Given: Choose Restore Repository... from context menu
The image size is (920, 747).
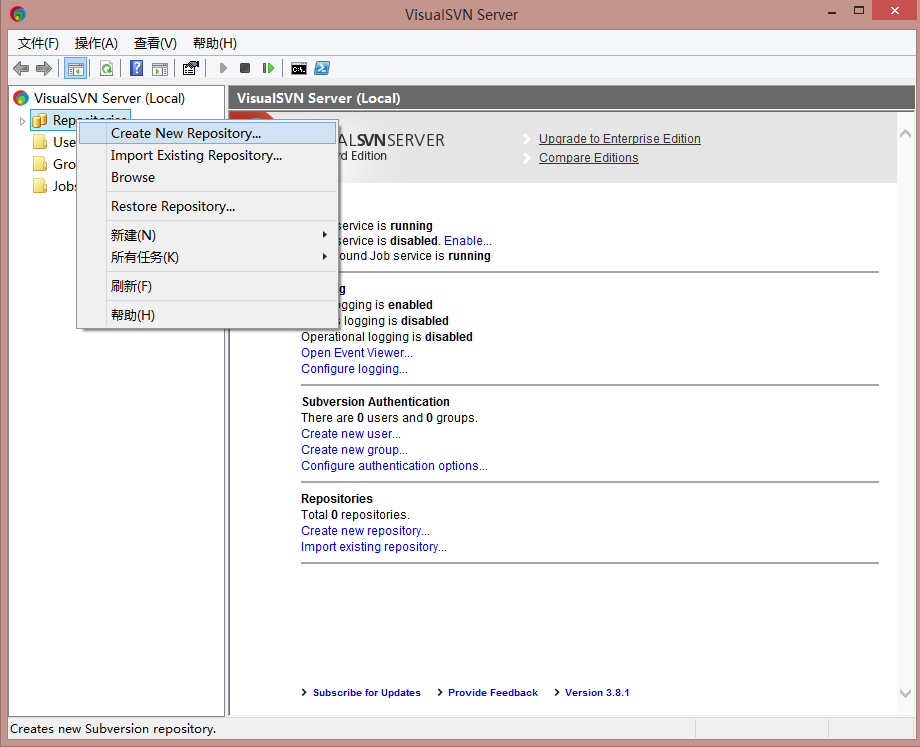Looking at the screenshot, I should [208, 207].
